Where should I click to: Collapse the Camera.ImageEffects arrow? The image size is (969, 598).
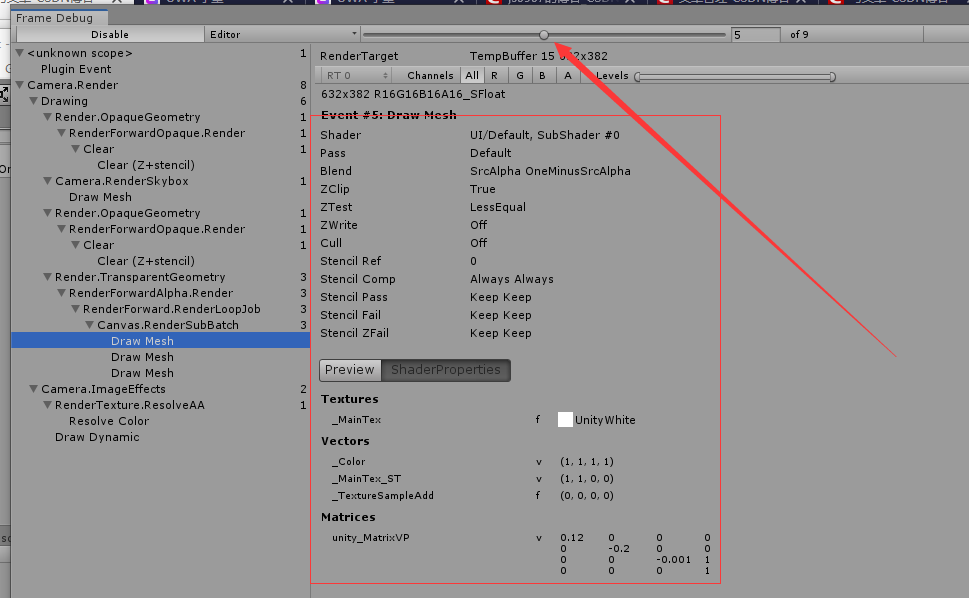(33, 389)
